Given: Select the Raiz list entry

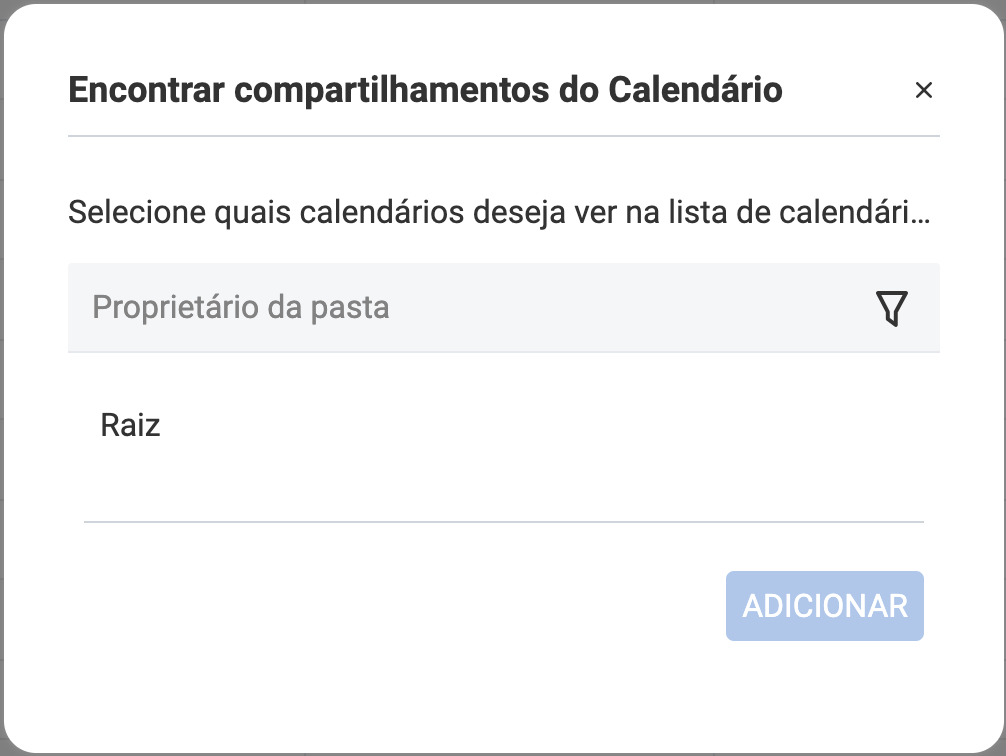Looking at the screenshot, I should 131,426.
